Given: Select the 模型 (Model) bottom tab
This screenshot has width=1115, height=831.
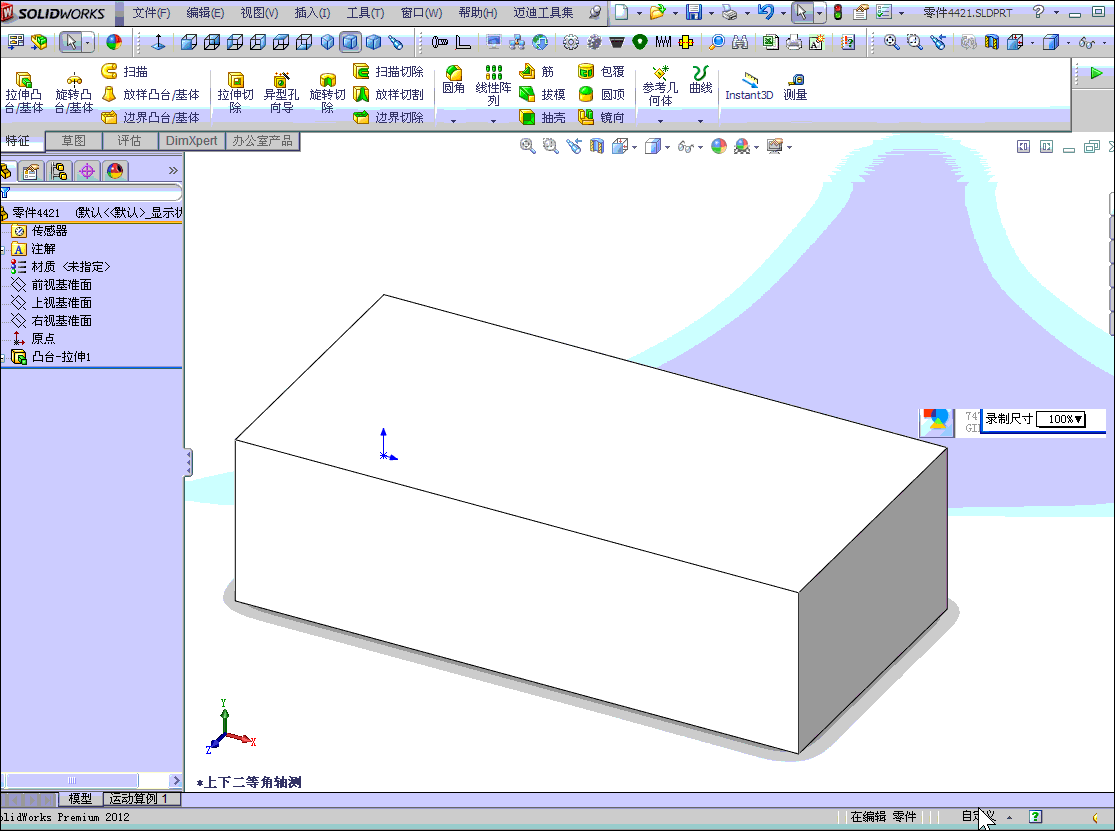Looking at the screenshot, I should tap(80, 799).
